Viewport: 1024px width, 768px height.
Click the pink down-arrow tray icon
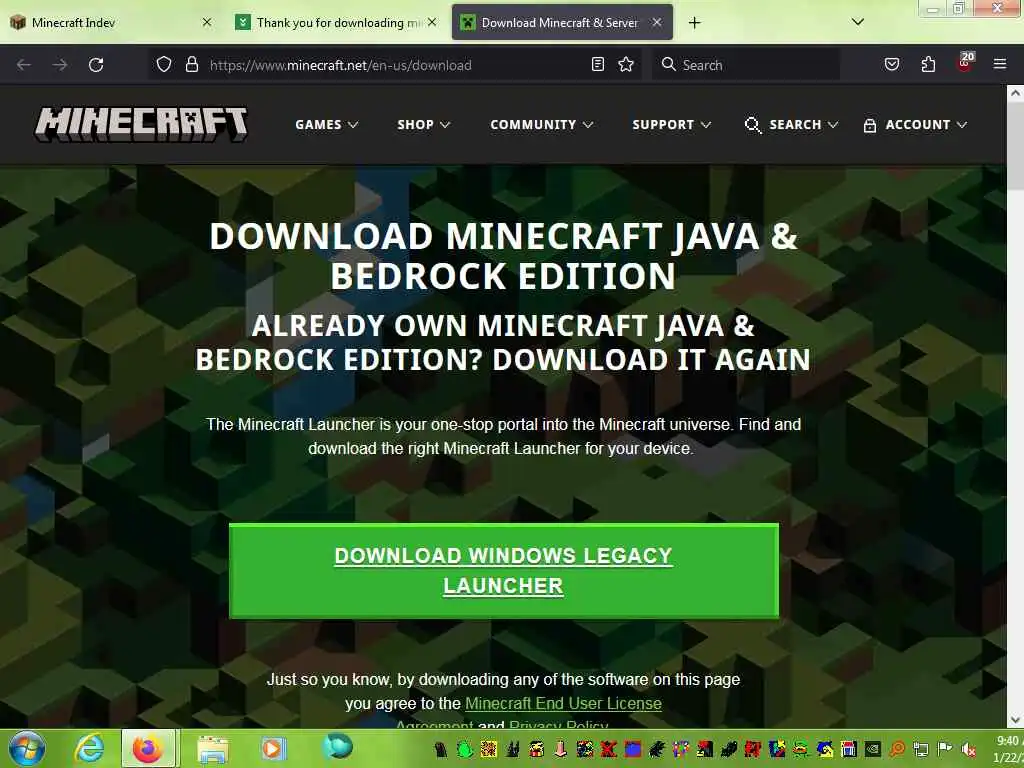point(560,749)
